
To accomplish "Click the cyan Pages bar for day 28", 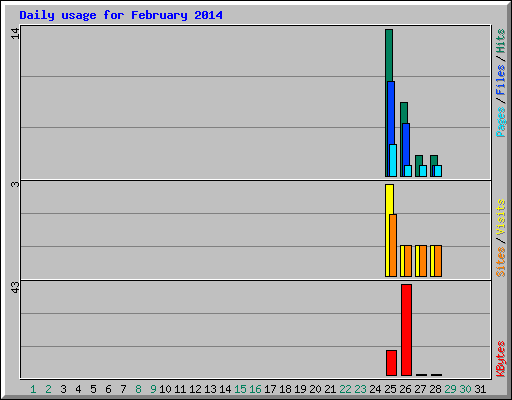I will (438, 171).
